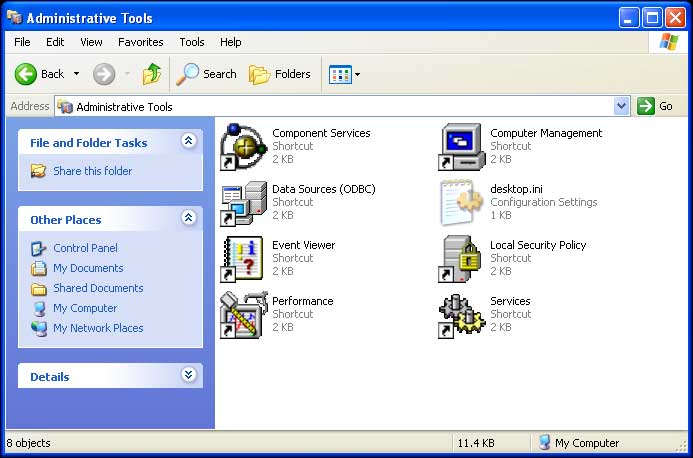Open the Control Panel link
Image resolution: width=693 pixels, height=458 pixels.
tap(85, 248)
